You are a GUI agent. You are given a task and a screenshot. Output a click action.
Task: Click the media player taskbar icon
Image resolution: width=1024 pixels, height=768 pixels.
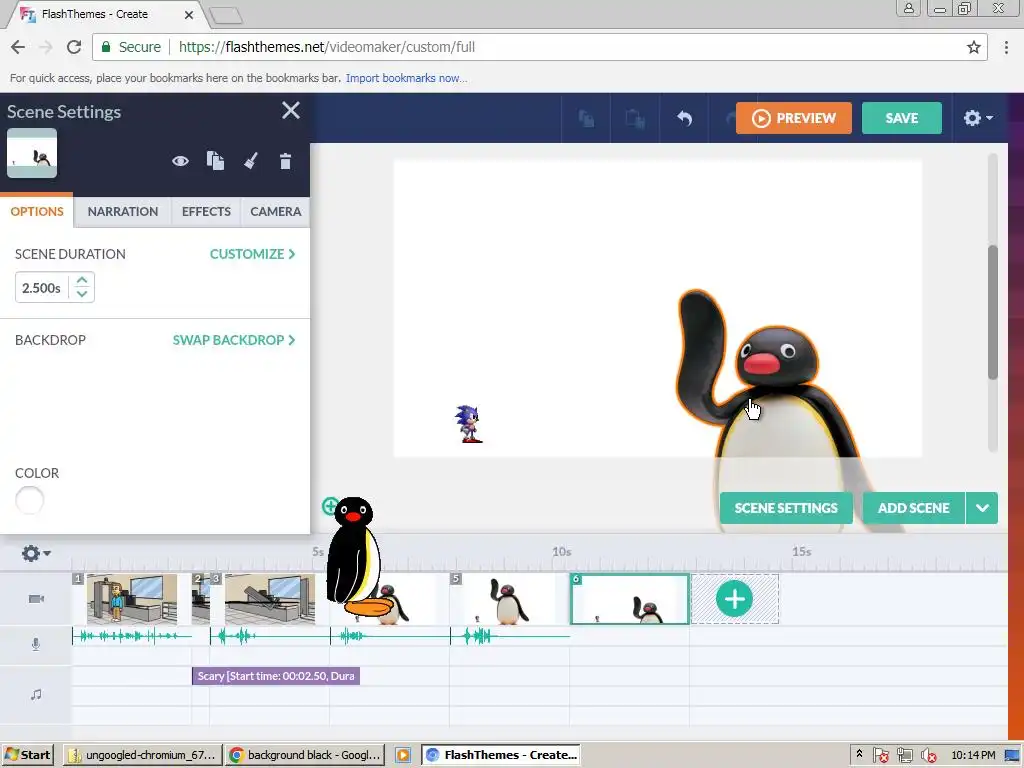coord(403,755)
